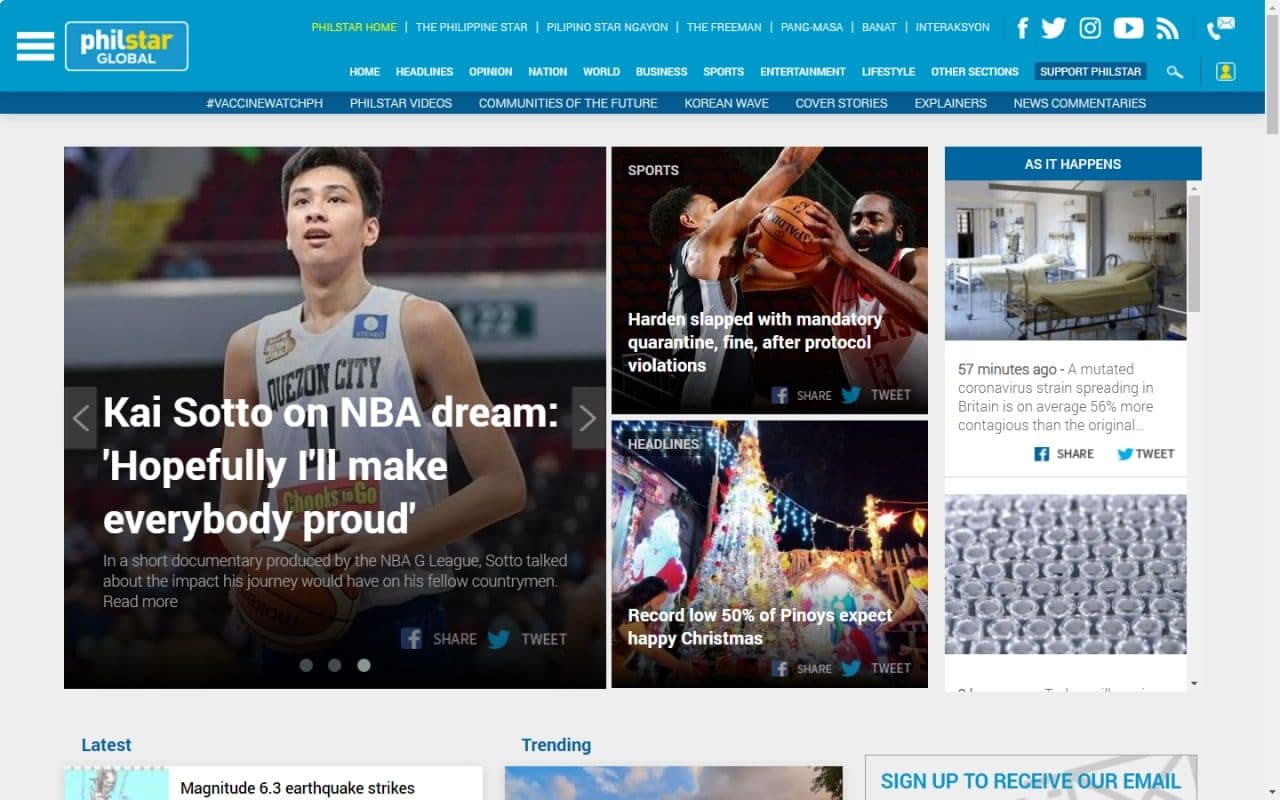Select first carousel slide dot
This screenshot has width=1280, height=800.
306,665
